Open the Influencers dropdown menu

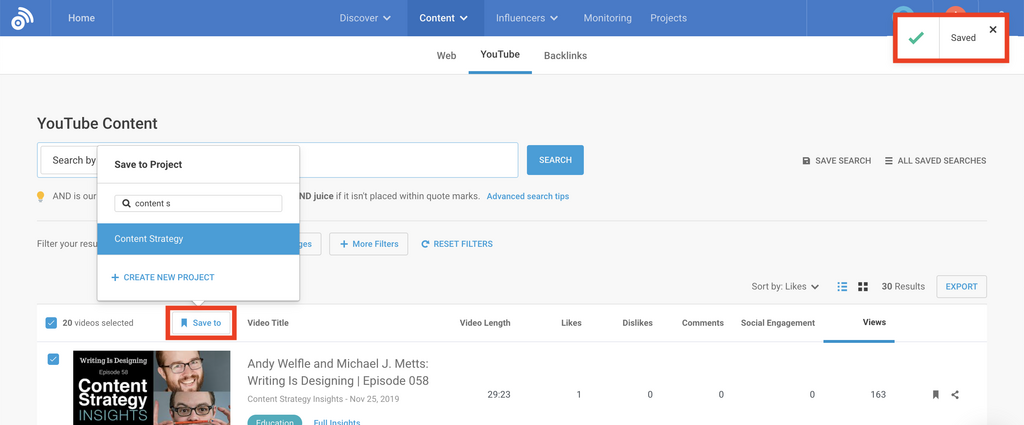pos(526,18)
